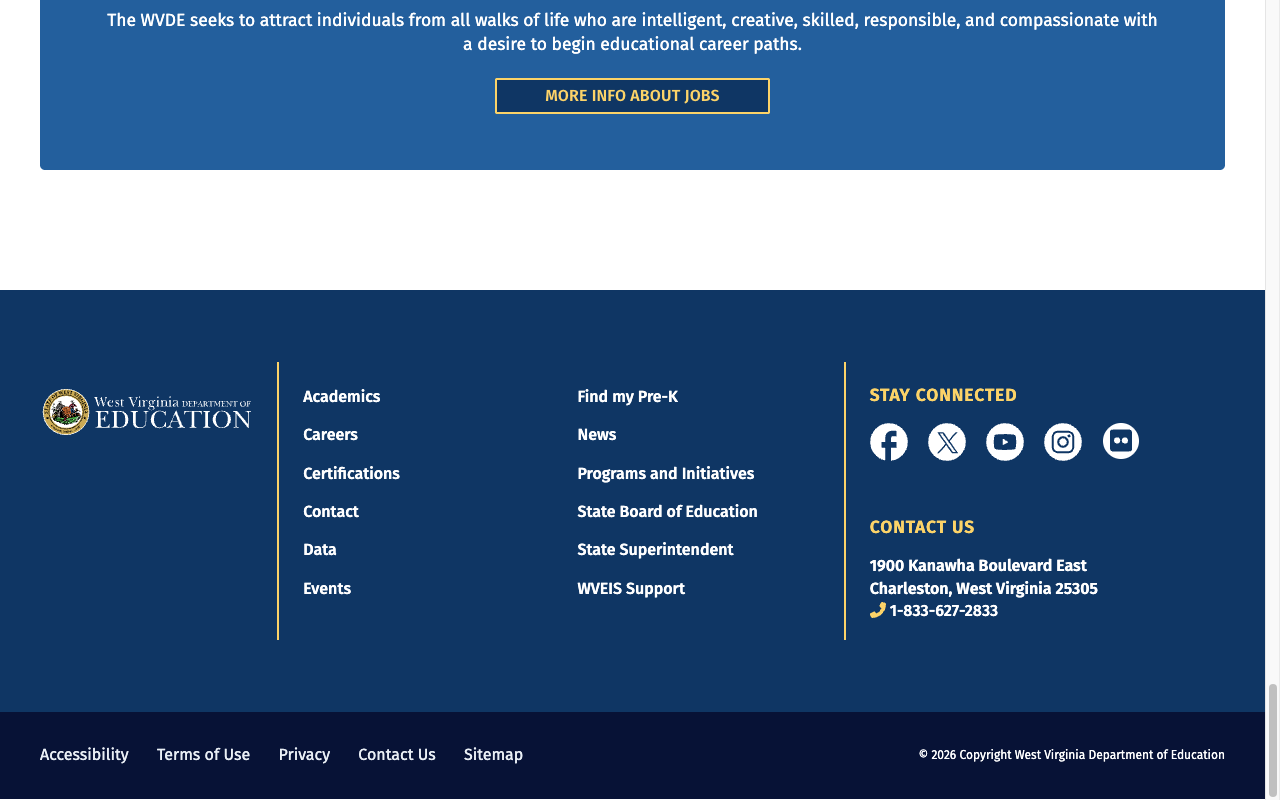Viewport: 1280px width, 800px height.
Task: Open the Sitemap link
Action: tap(493, 755)
